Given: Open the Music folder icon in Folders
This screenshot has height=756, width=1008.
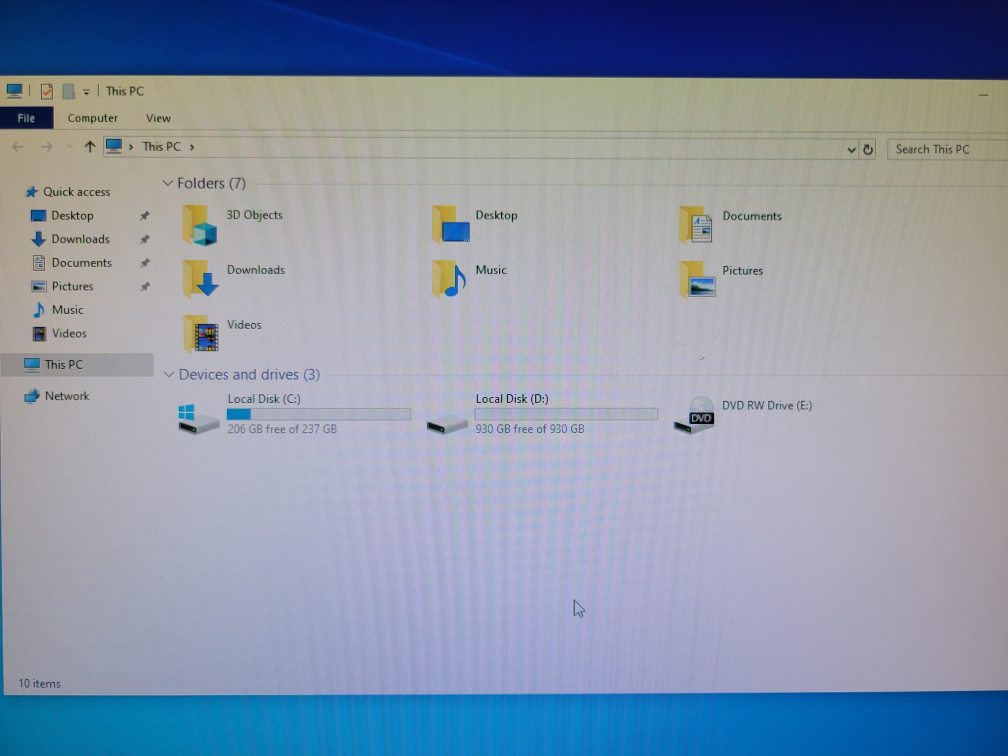Looking at the screenshot, I should pos(449,279).
